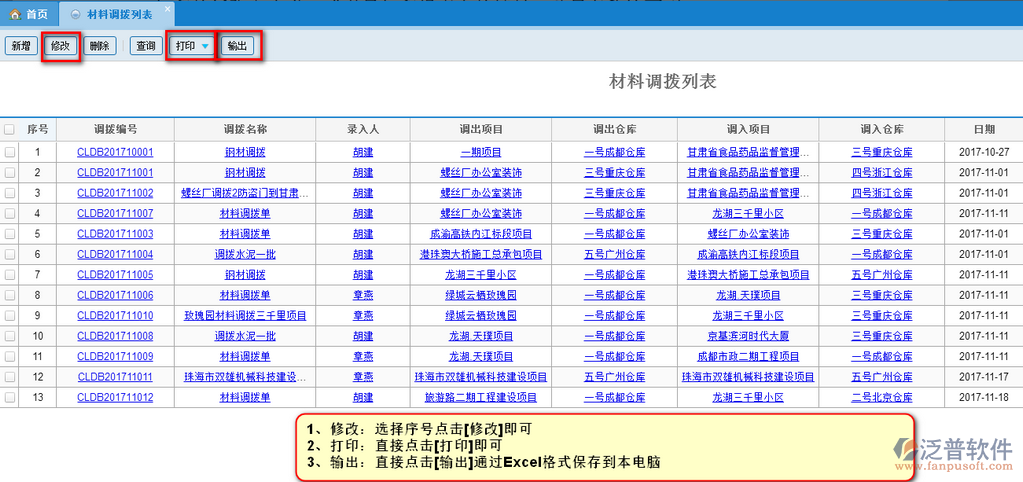Open transfer record CLDB201711004
The height and width of the screenshot is (482, 1023).
pyautogui.click(x=115, y=255)
